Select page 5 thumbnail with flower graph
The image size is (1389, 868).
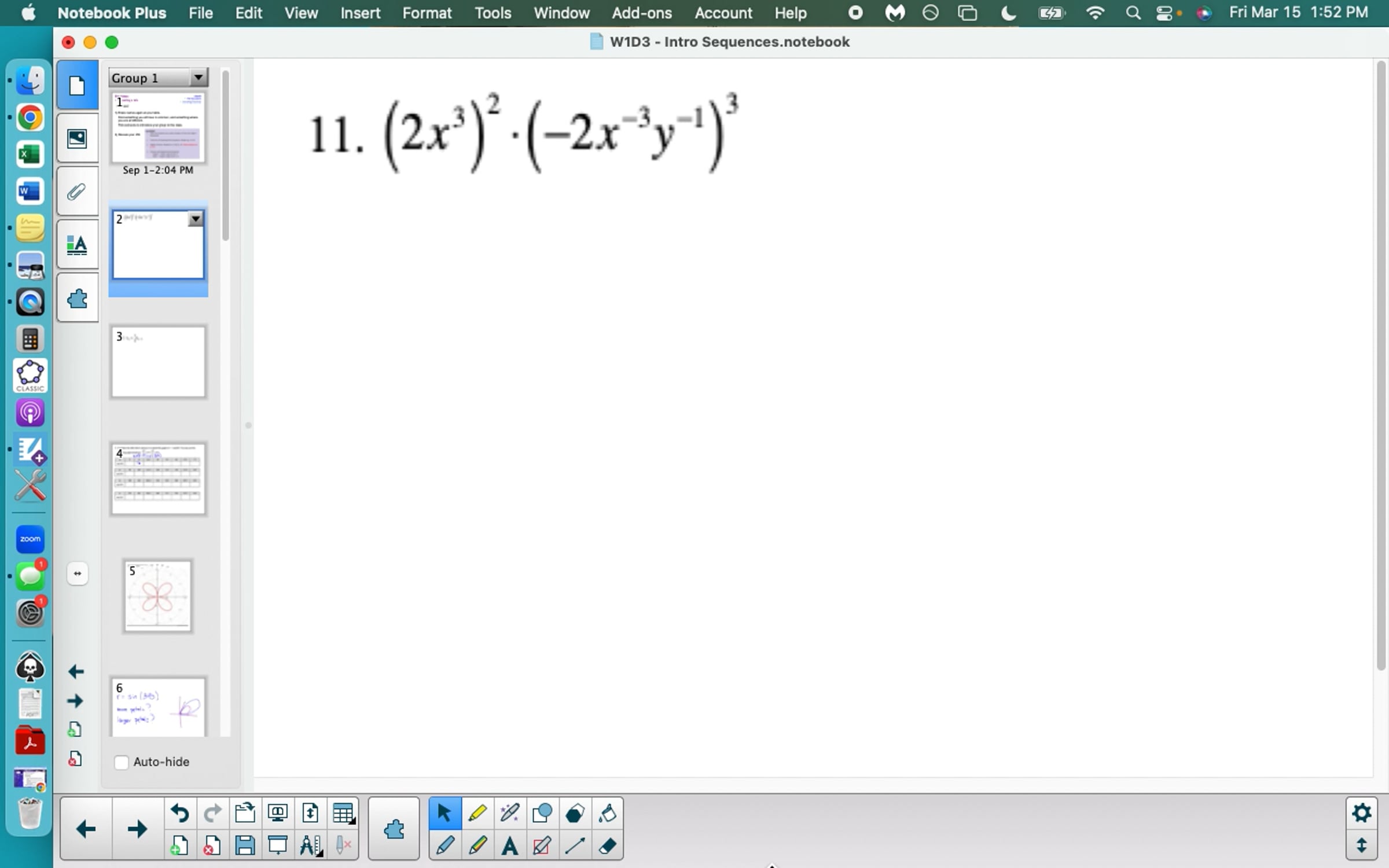tap(157, 596)
